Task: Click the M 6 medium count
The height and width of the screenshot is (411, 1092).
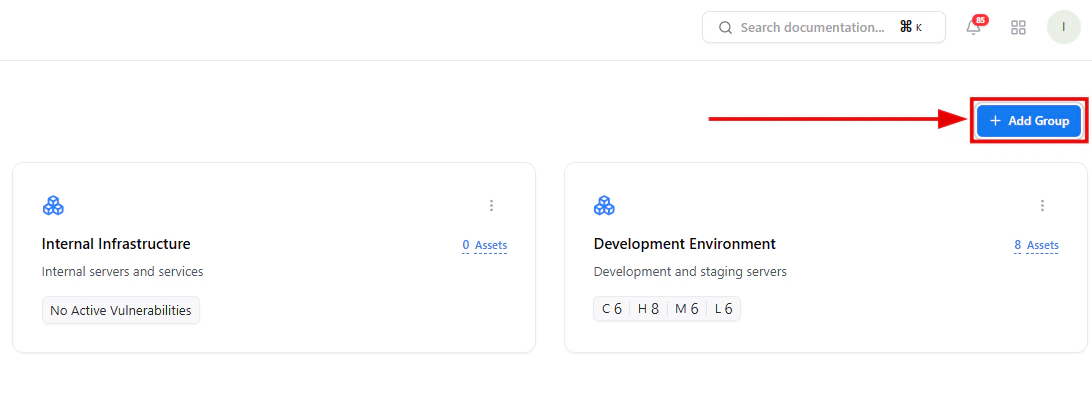Action: click(687, 309)
